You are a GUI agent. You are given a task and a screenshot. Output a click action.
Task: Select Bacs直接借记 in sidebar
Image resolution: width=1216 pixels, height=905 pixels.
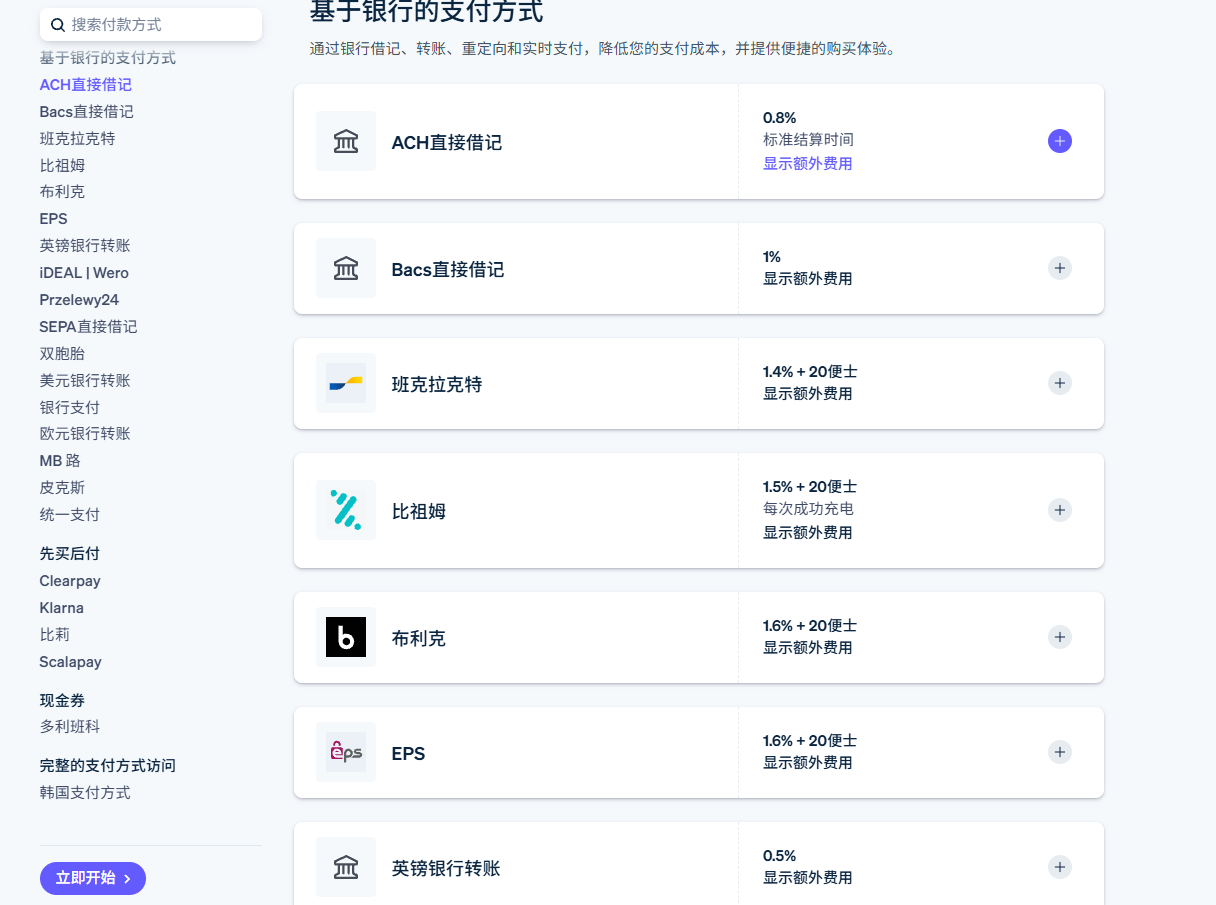click(87, 112)
